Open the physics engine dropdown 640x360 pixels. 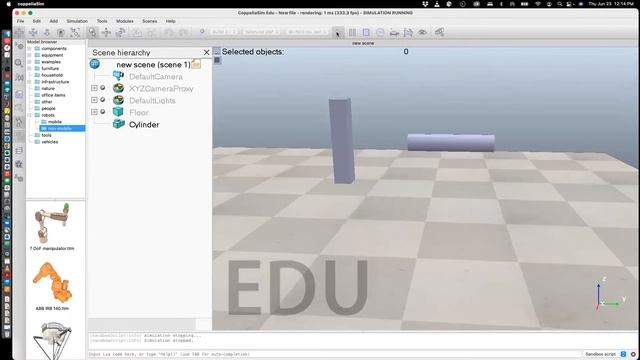[x=223, y=32]
